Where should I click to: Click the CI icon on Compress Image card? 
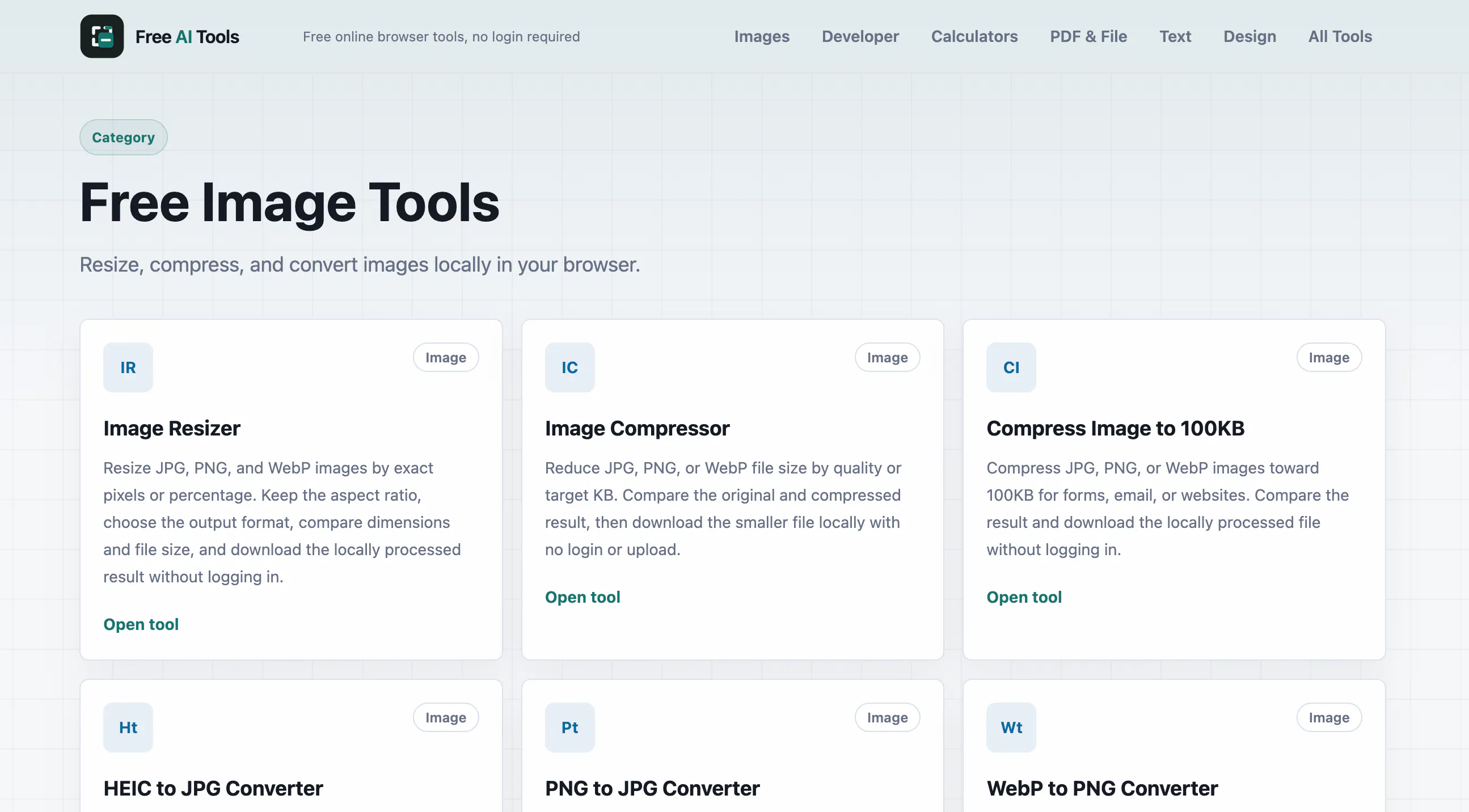(1011, 367)
